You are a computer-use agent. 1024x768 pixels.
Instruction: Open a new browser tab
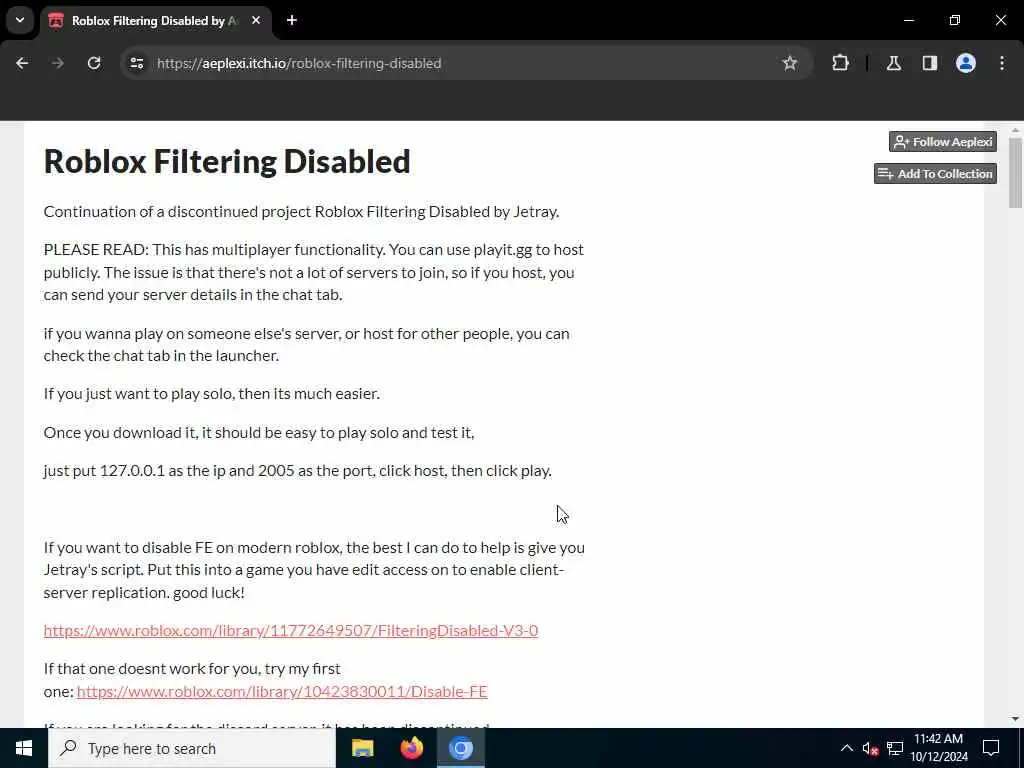(292, 20)
